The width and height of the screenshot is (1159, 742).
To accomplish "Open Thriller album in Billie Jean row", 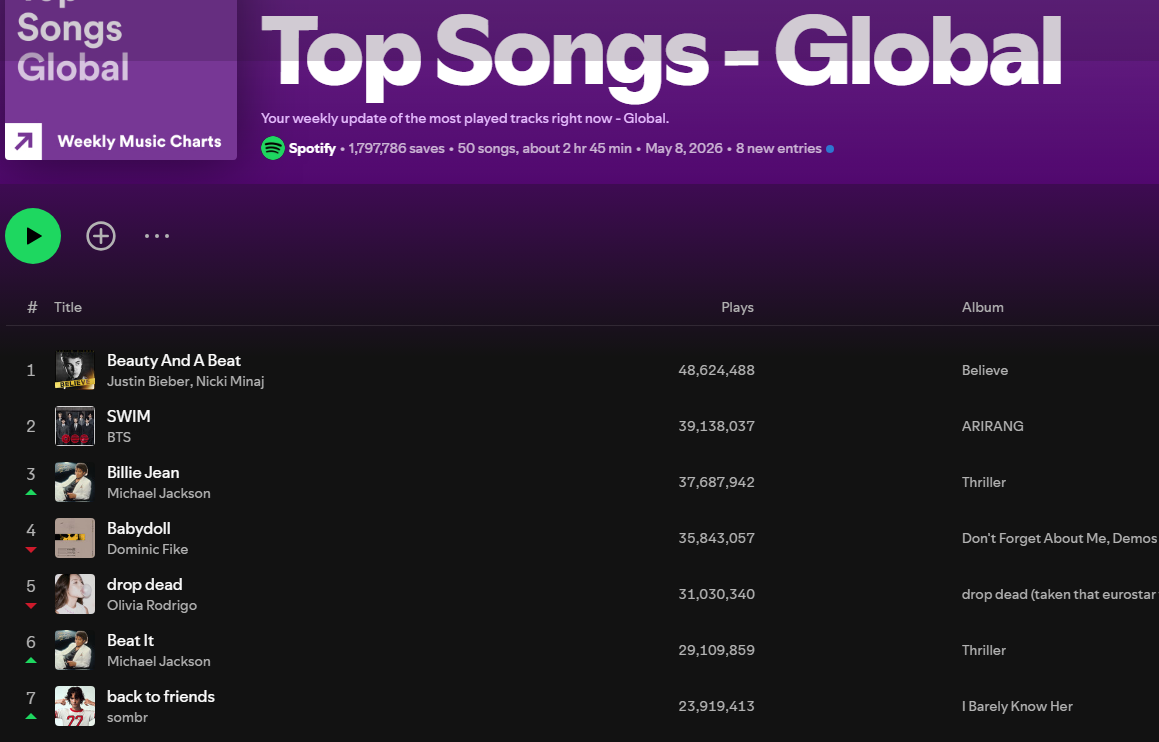I will pyautogui.click(x=984, y=483).
